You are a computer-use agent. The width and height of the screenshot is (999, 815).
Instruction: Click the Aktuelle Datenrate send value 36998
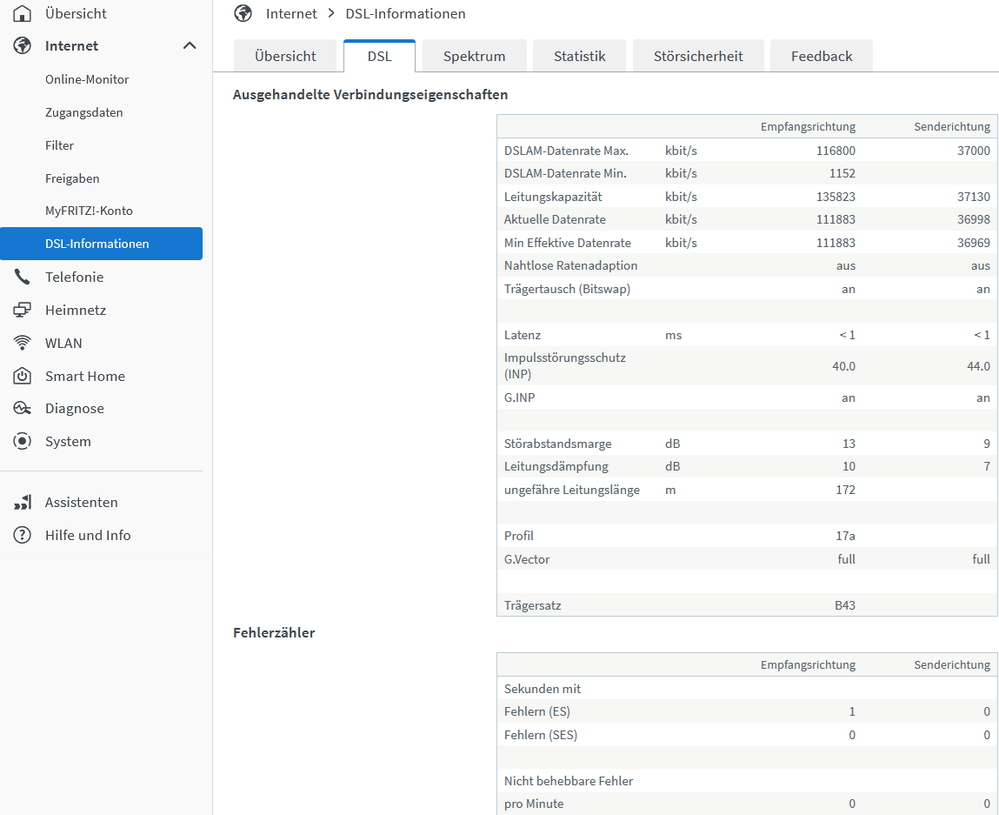tap(973, 219)
